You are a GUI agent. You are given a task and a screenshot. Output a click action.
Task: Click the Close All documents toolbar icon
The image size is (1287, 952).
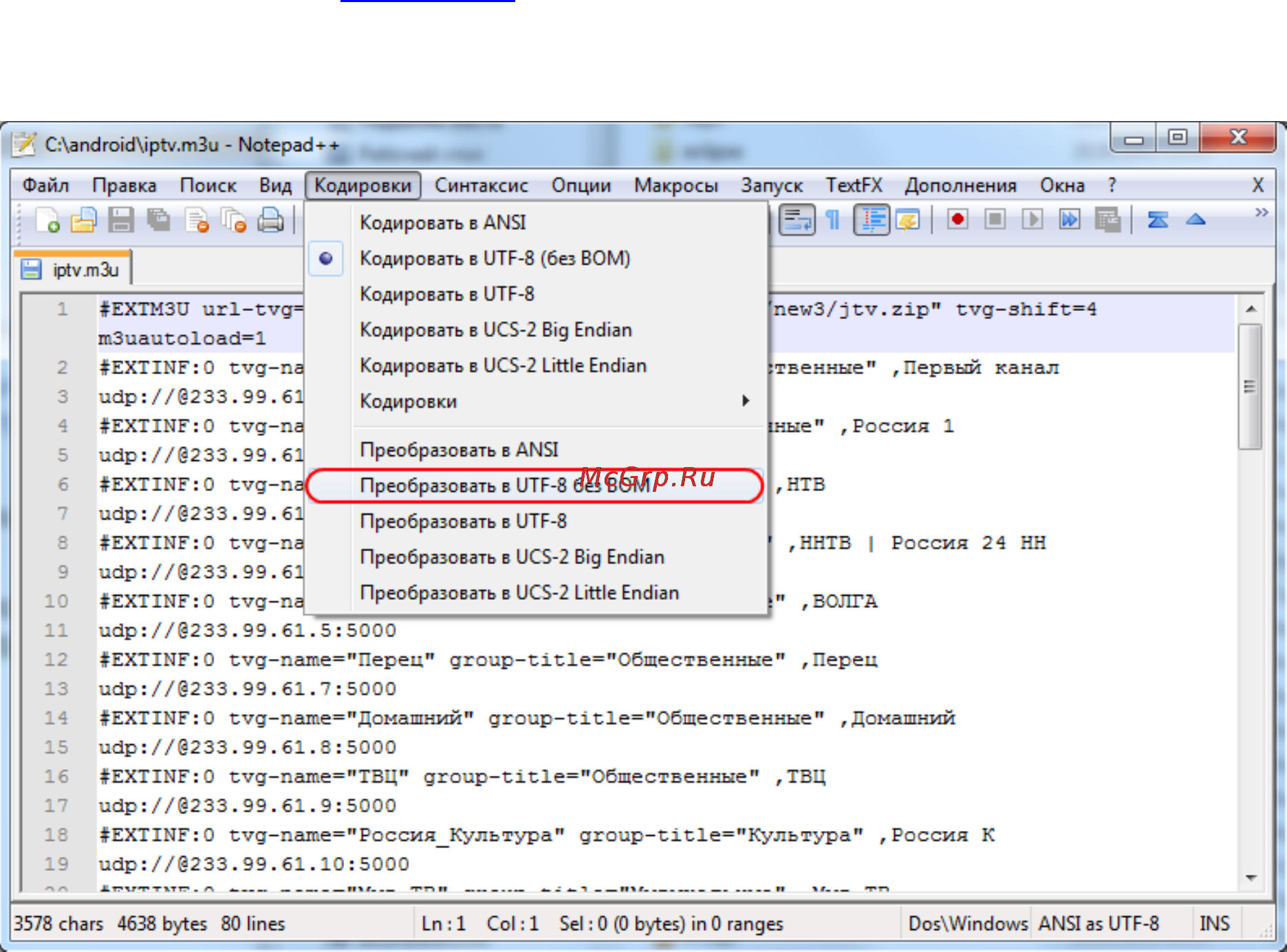click(x=234, y=220)
